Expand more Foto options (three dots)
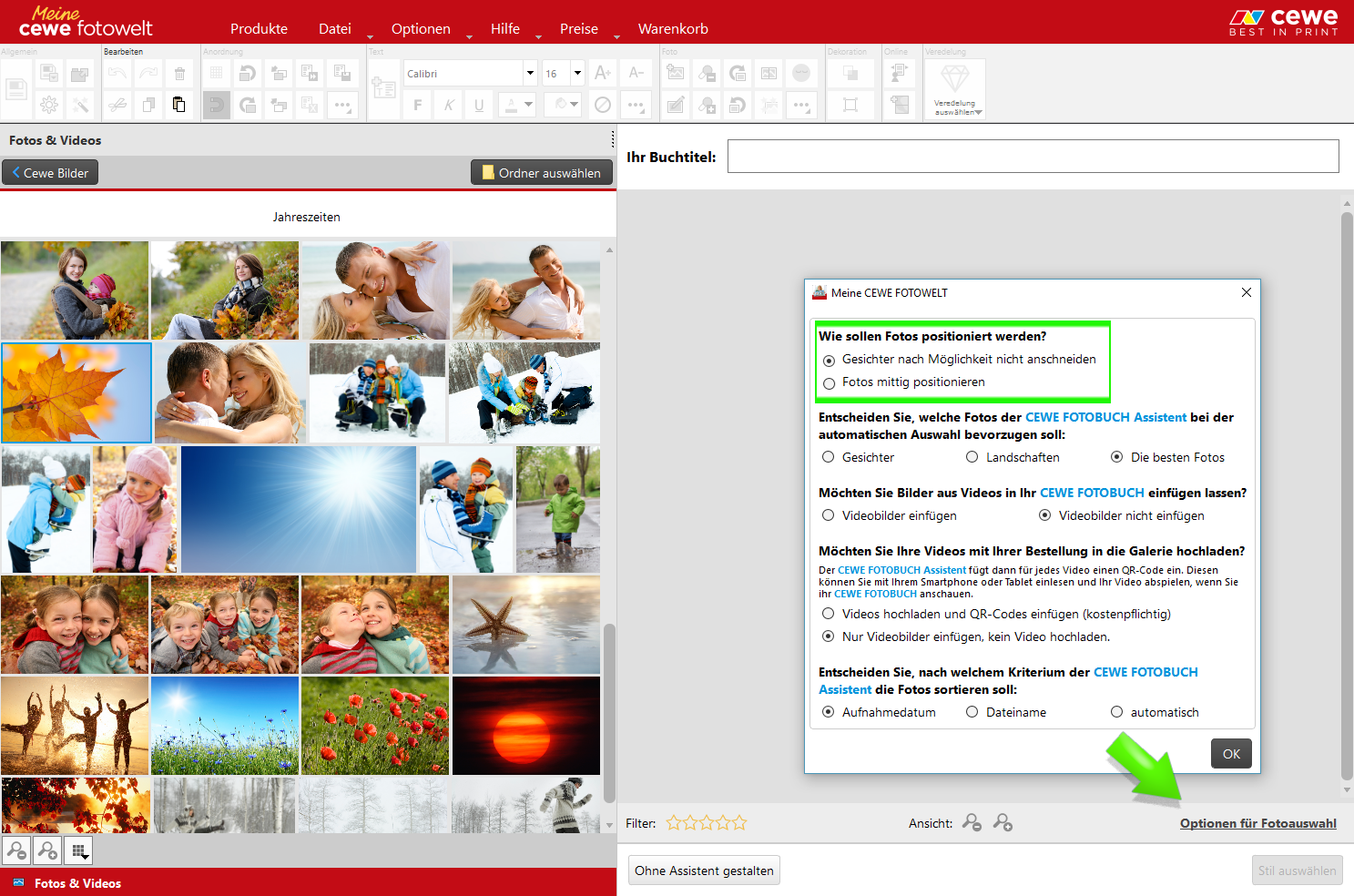1354x896 pixels. pyautogui.click(x=801, y=105)
